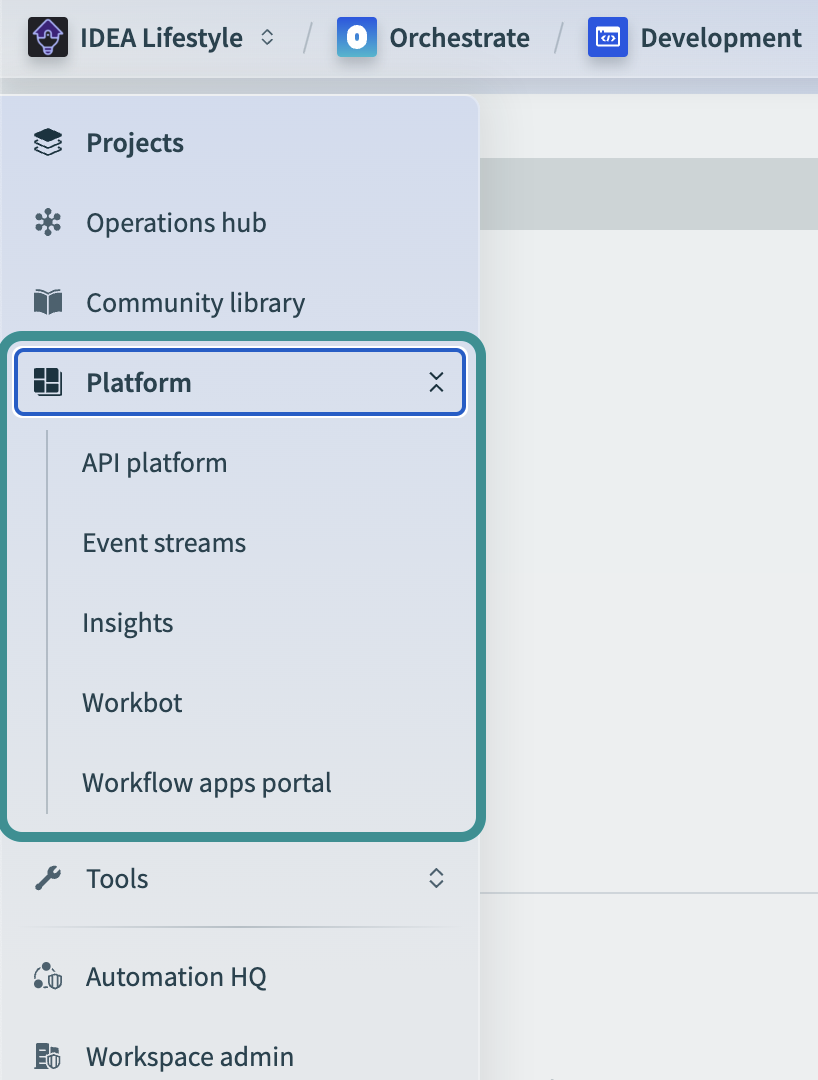Open the API platform page
818x1080 pixels.
(x=154, y=462)
